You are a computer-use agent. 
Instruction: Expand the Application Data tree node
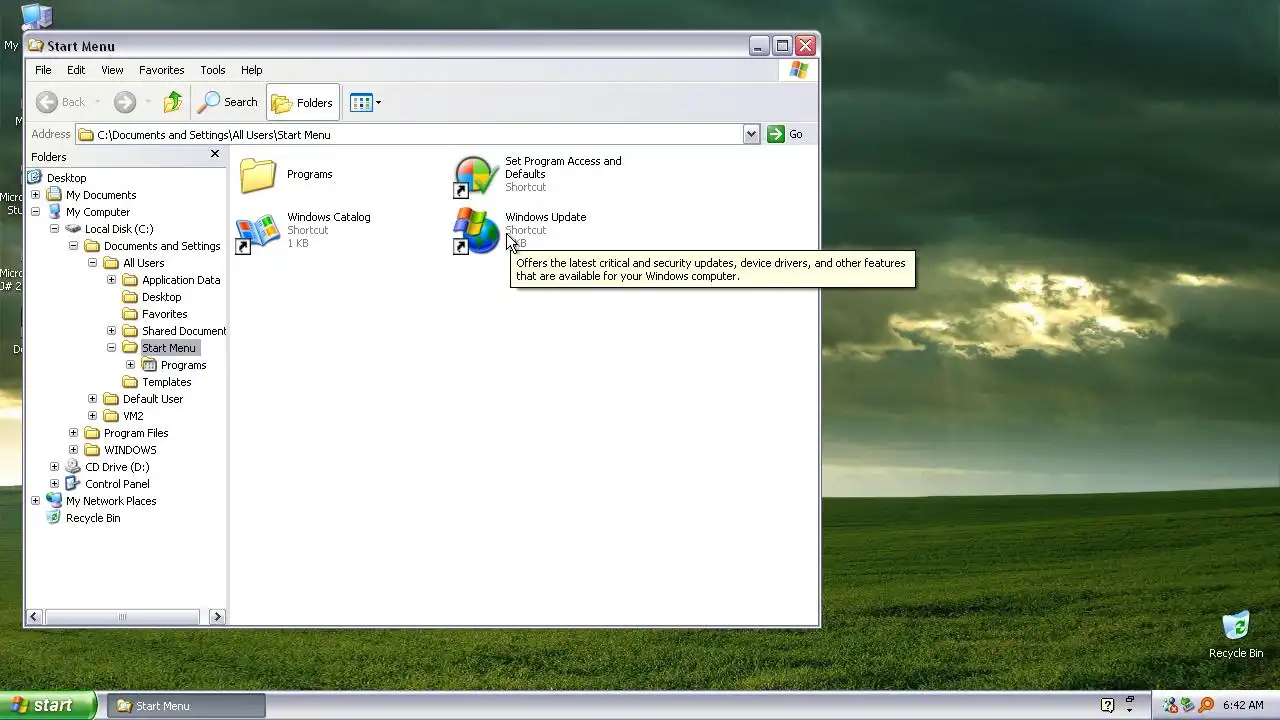(x=111, y=280)
